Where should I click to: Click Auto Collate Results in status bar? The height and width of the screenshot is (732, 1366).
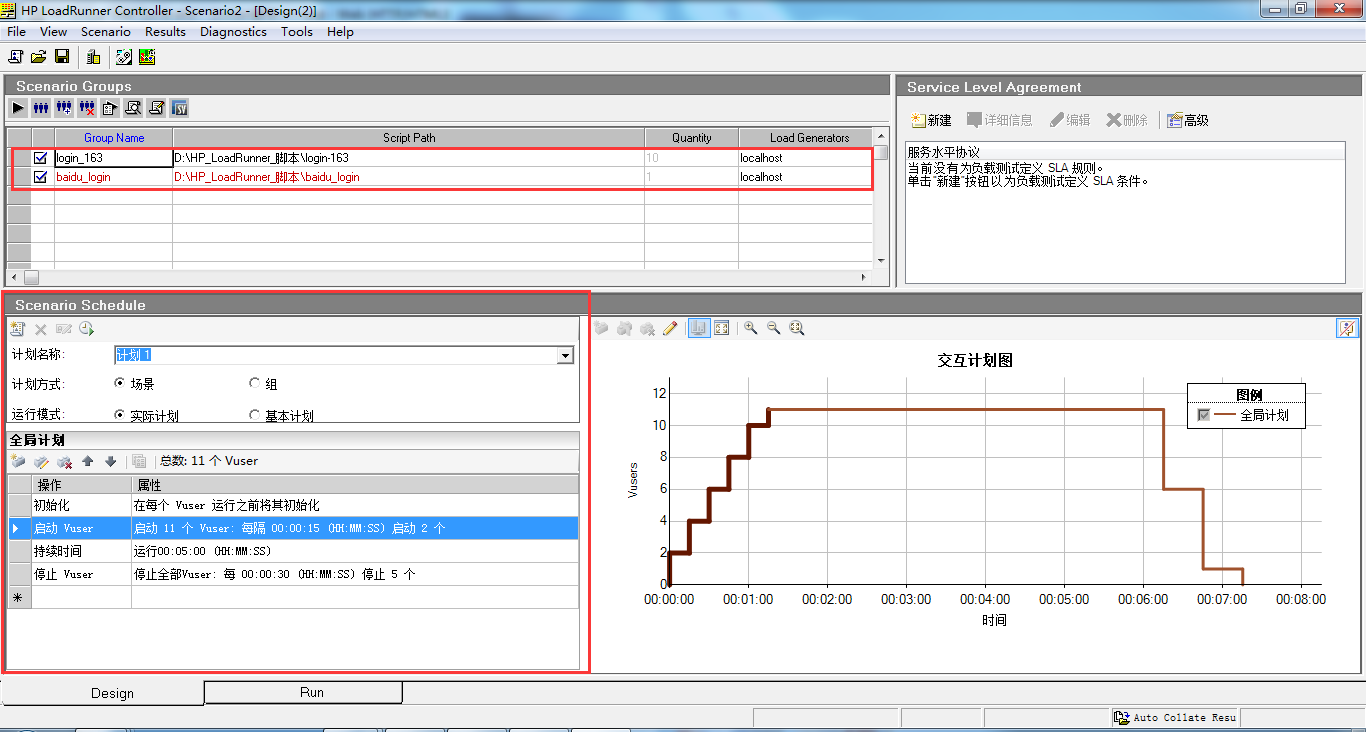1176,717
